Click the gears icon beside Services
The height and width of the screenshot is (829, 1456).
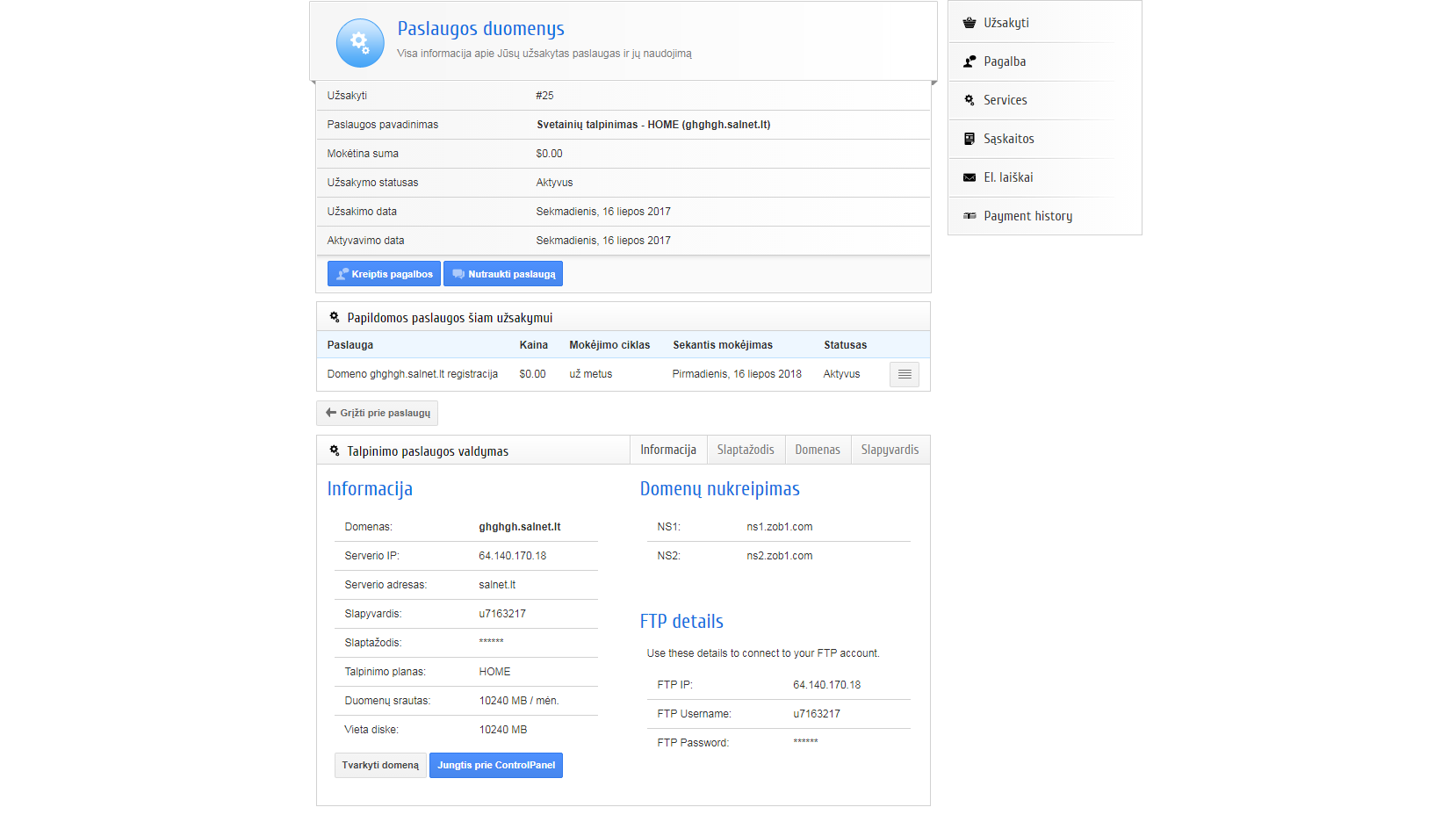pos(969,100)
